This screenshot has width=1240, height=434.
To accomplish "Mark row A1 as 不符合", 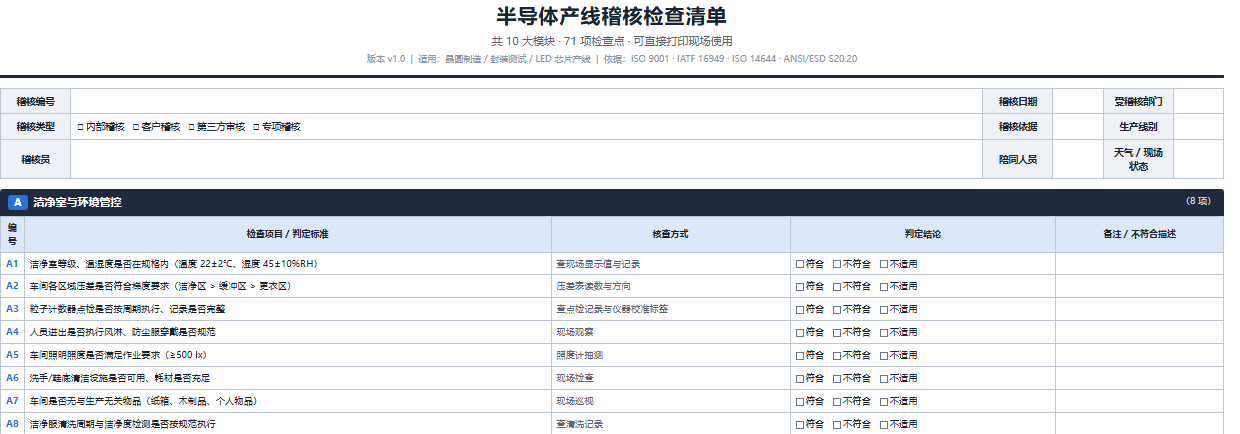I will [x=836, y=264].
